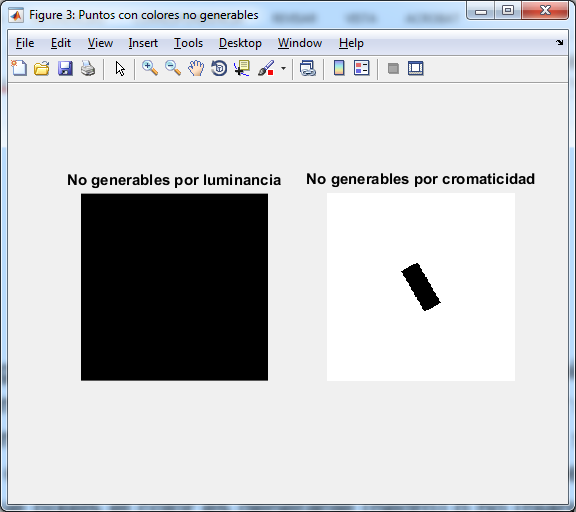Insert Legend from toolbar
Screen dimensions: 576x512
[362, 68]
